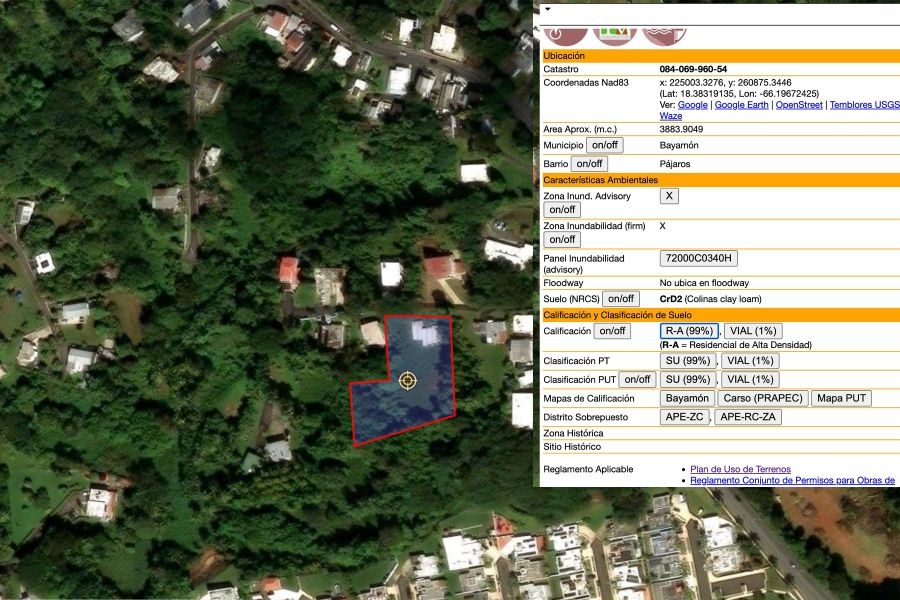Toggle Zona Inundabilidad (firm) on/off

561,240
